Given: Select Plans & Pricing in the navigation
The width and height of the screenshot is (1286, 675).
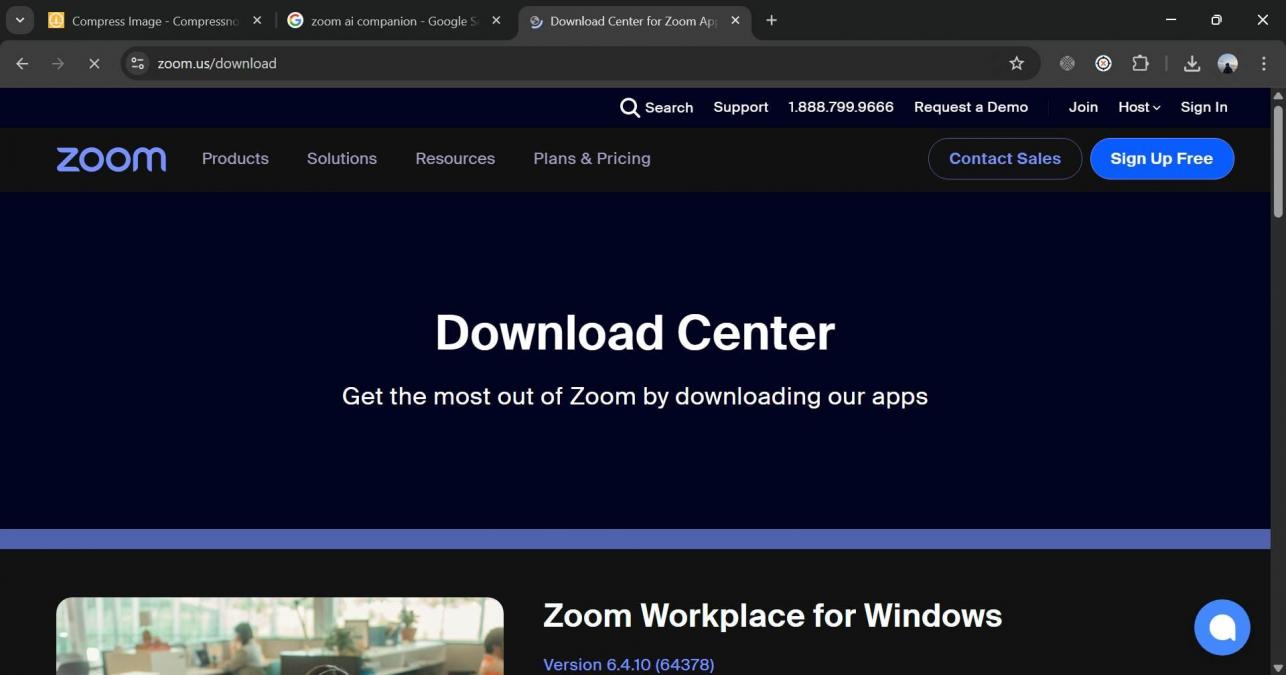Looking at the screenshot, I should pyautogui.click(x=591, y=158).
